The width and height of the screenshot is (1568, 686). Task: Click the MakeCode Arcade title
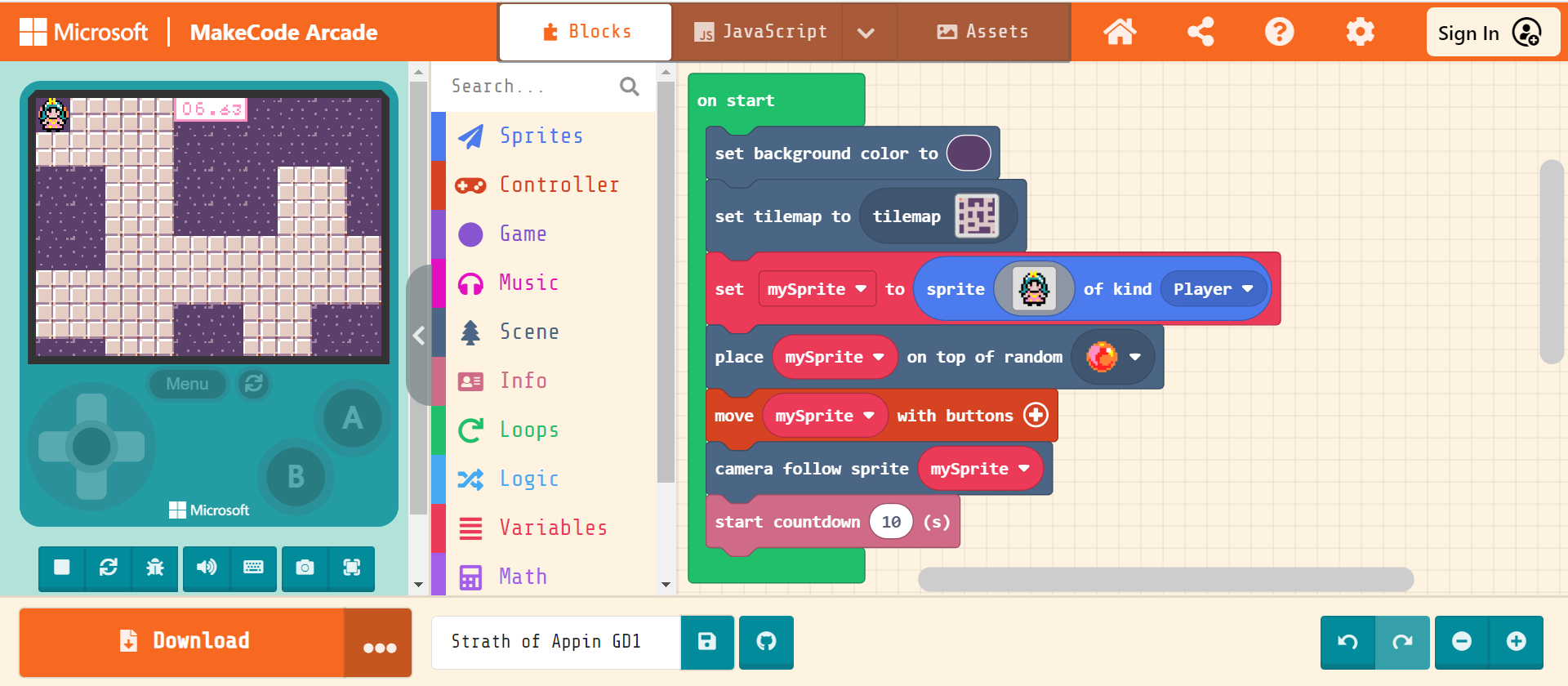(283, 33)
